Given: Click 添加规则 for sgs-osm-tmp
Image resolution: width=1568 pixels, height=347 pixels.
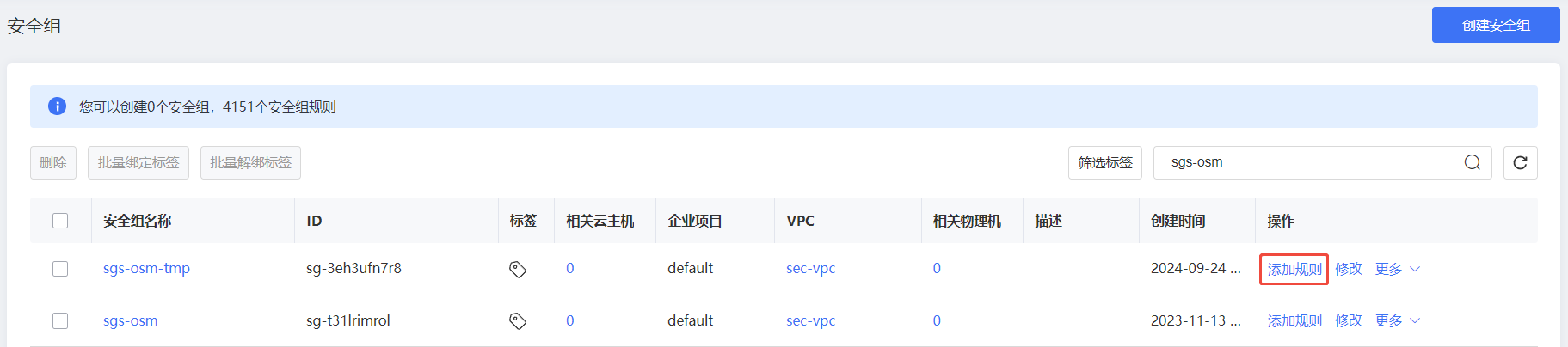Looking at the screenshot, I should click(x=1294, y=269).
